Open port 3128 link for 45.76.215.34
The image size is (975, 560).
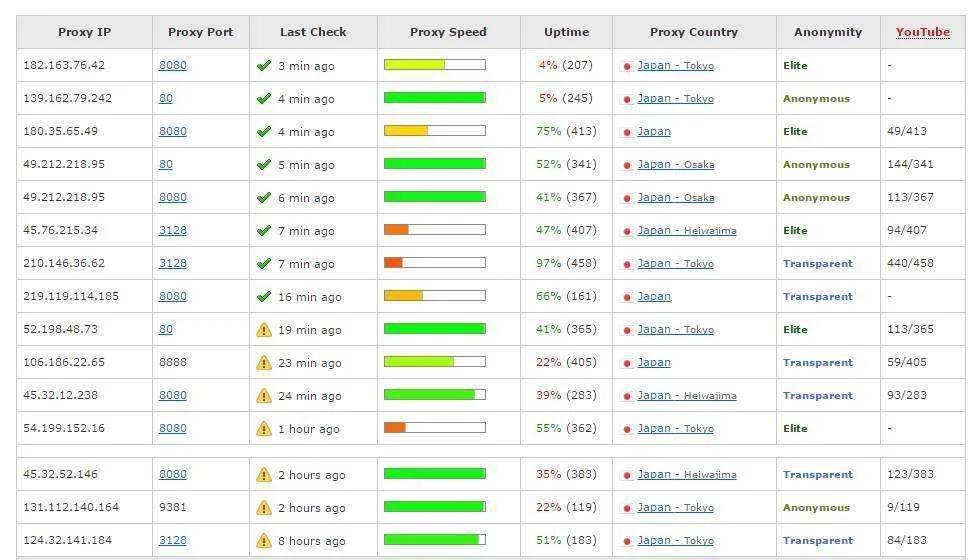(173, 230)
